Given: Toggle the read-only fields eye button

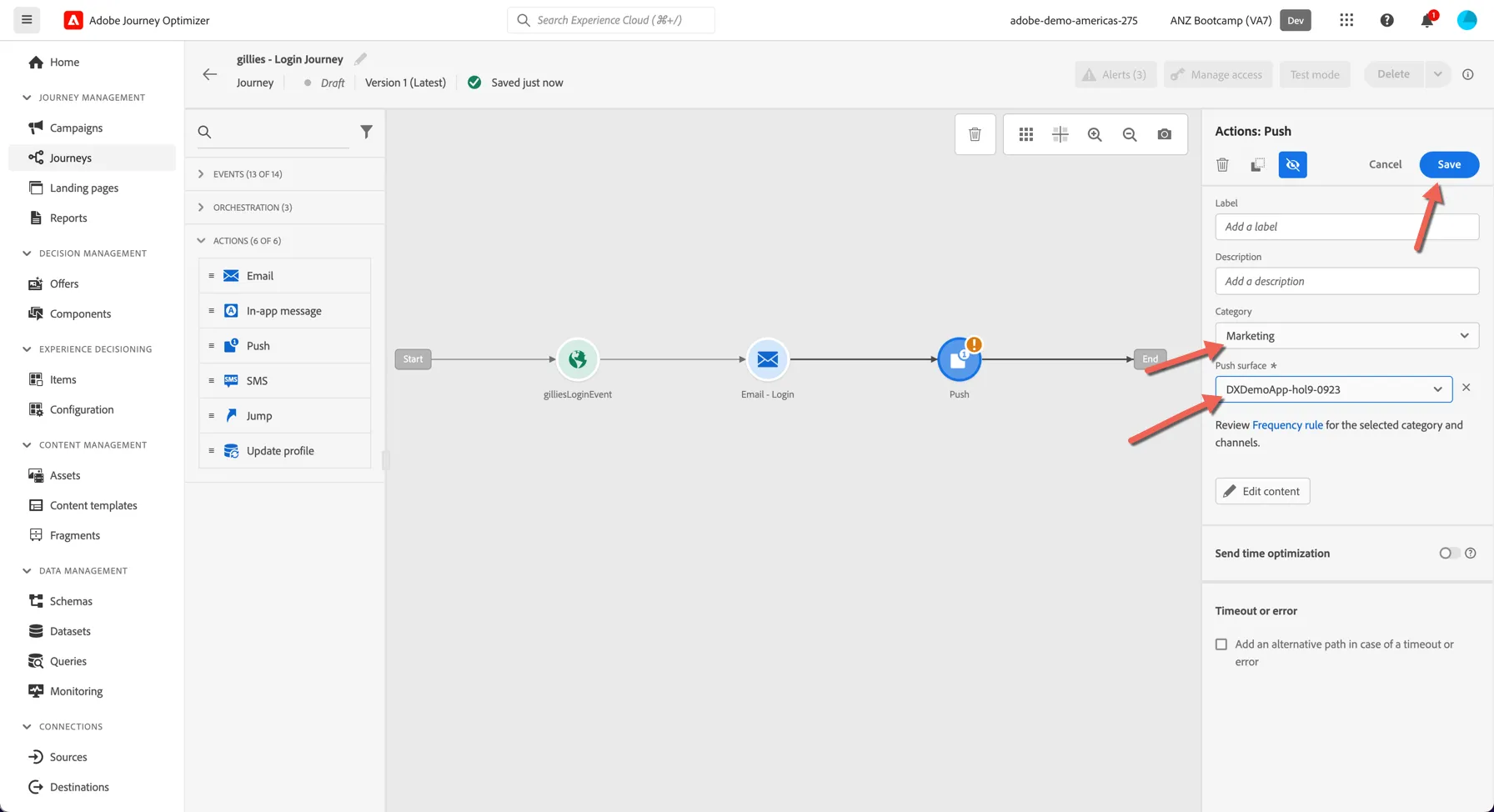Looking at the screenshot, I should click(1292, 164).
